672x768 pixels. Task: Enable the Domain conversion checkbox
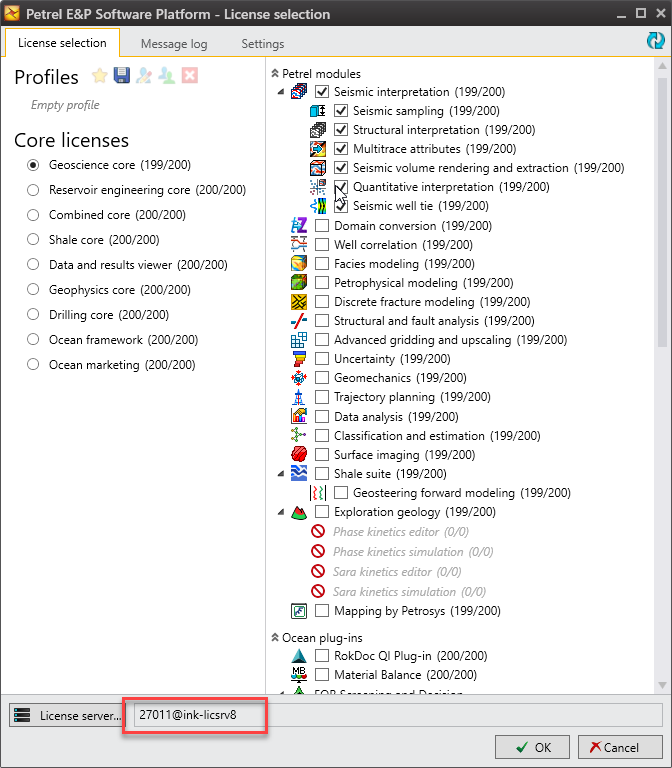point(322,225)
